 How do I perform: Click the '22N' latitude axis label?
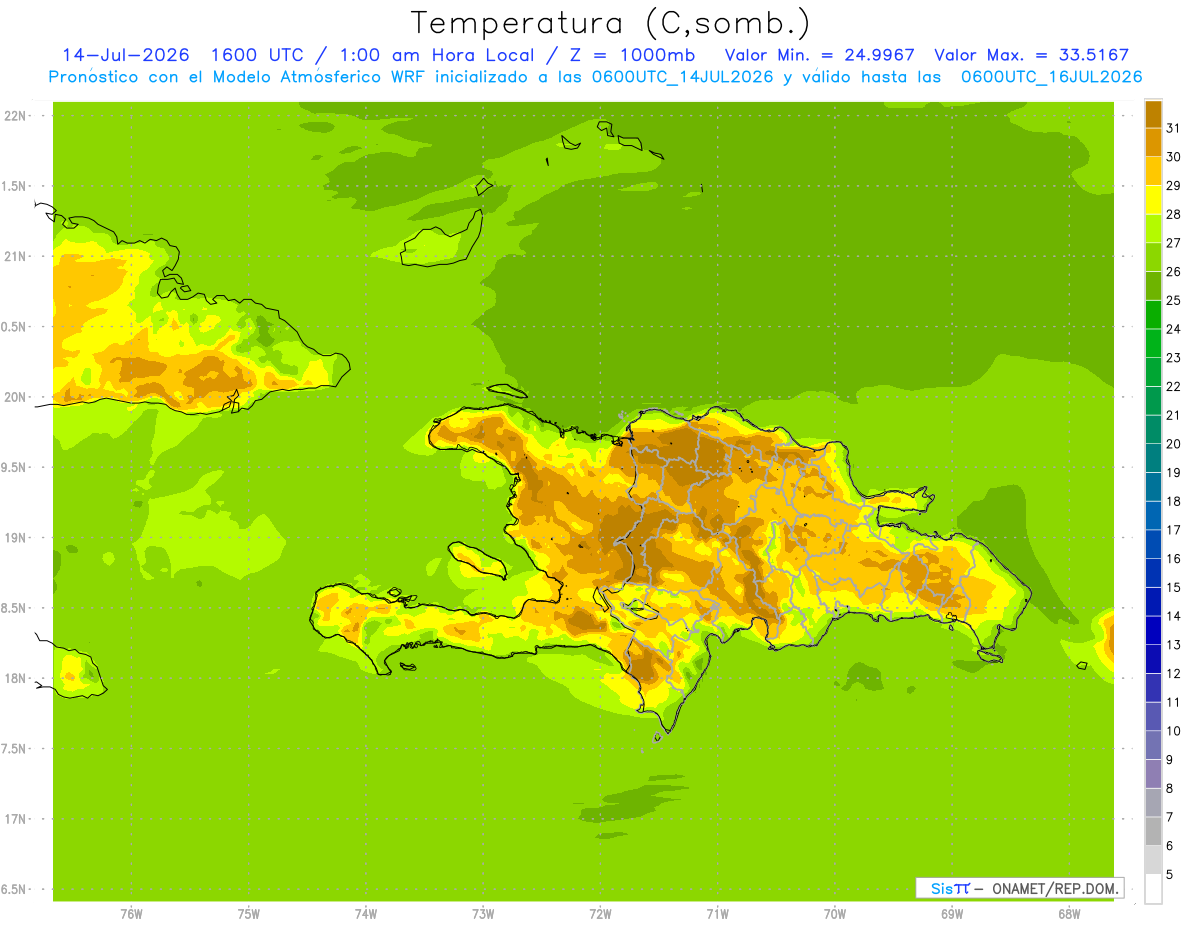16,116
